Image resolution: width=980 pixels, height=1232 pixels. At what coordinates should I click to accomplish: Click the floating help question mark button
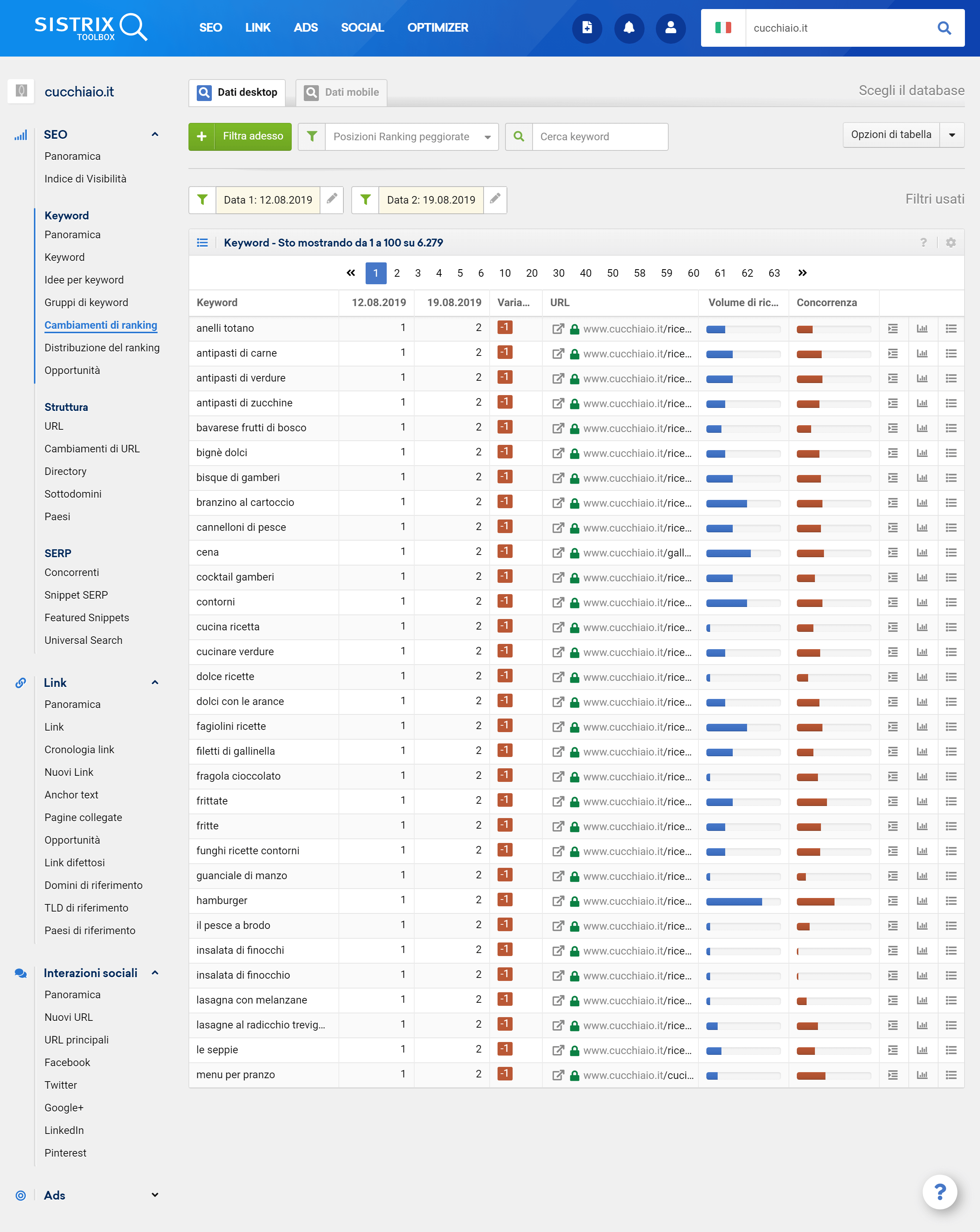(x=939, y=1192)
